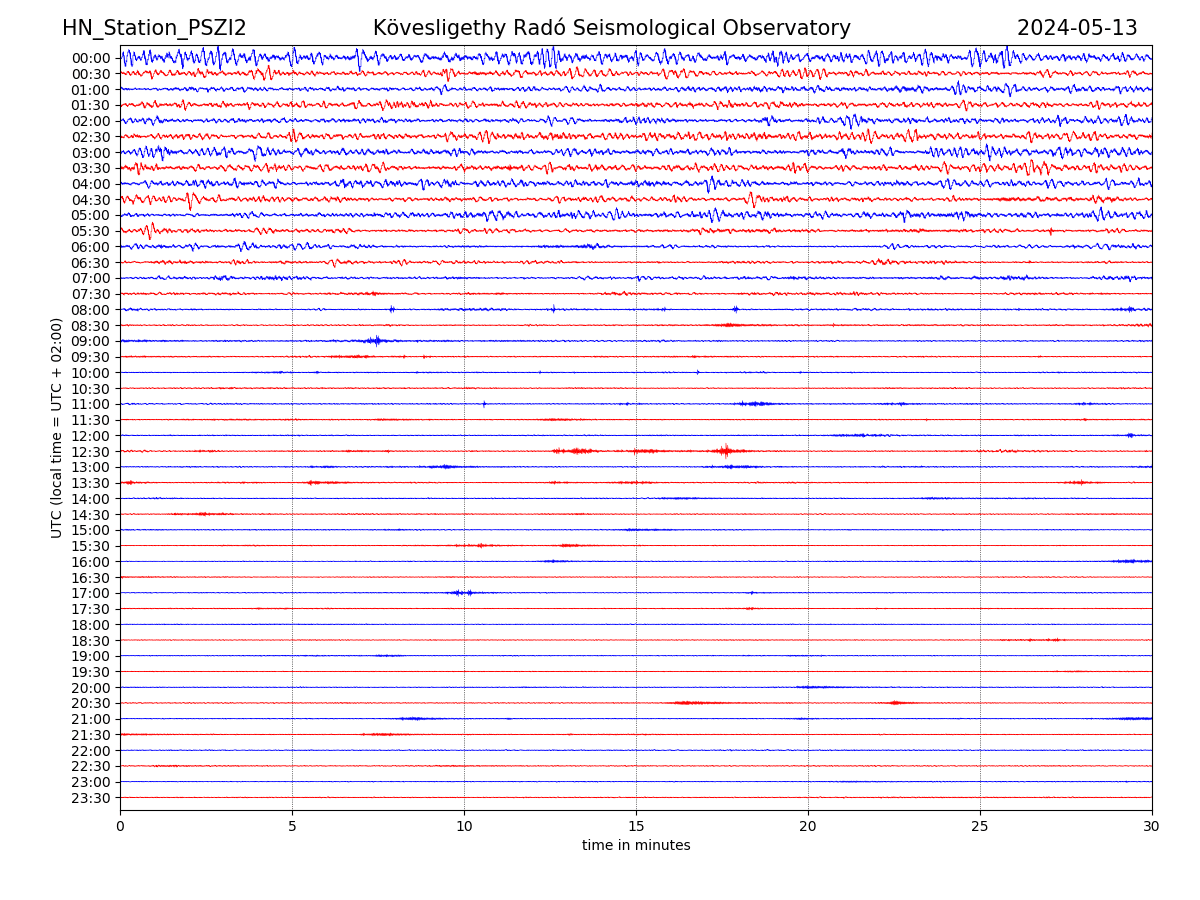The image size is (1200, 900).
Task: Click the 04:30 trace time label
Action: click(91, 200)
